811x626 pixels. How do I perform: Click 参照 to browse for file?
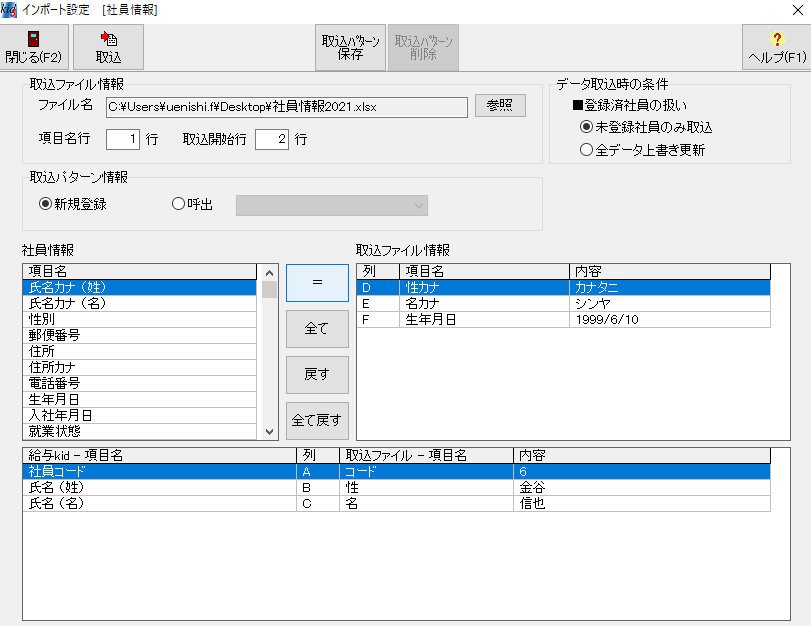coord(500,106)
